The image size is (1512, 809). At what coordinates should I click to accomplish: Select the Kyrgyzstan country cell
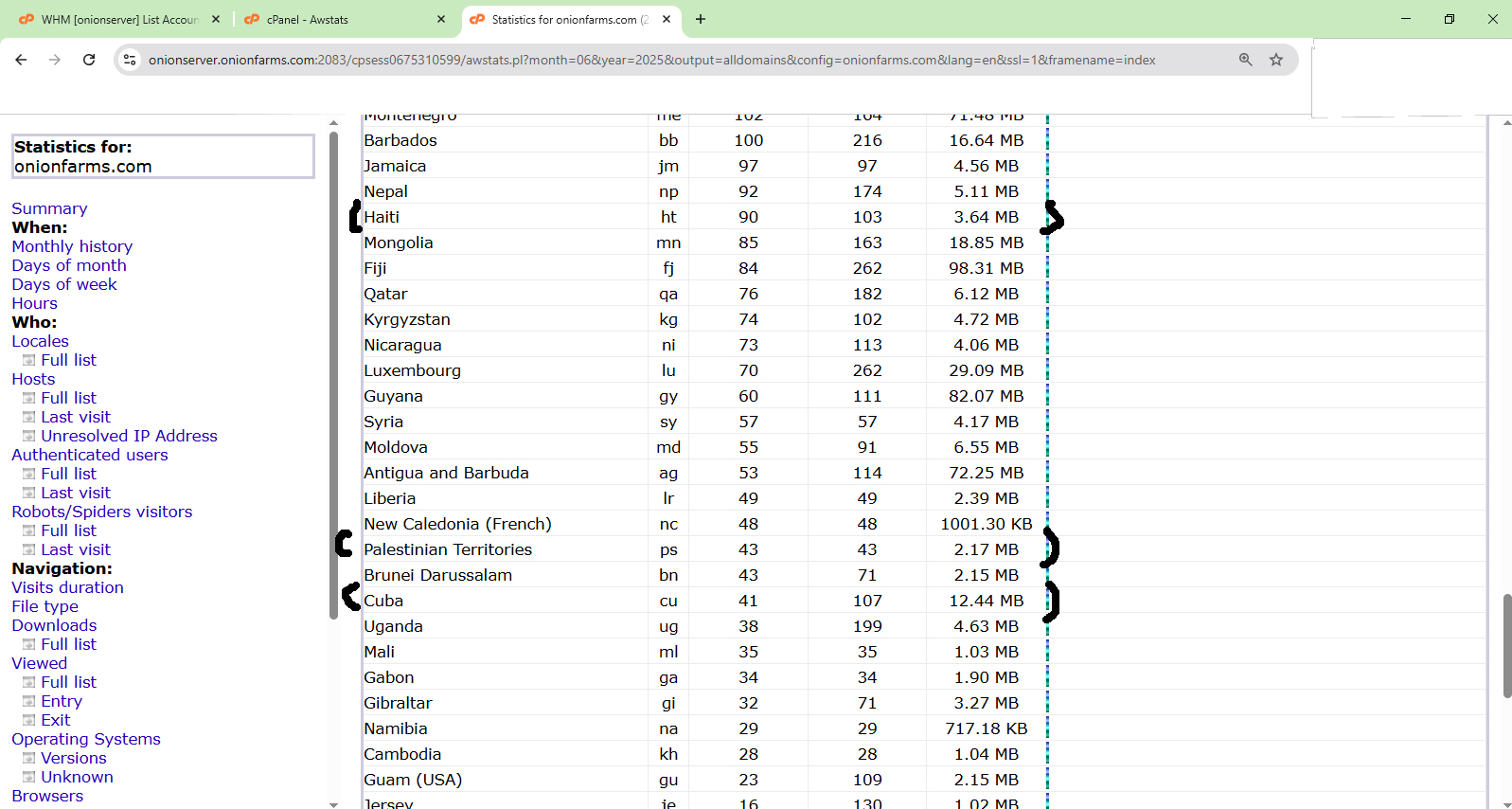(x=506, y=319)
